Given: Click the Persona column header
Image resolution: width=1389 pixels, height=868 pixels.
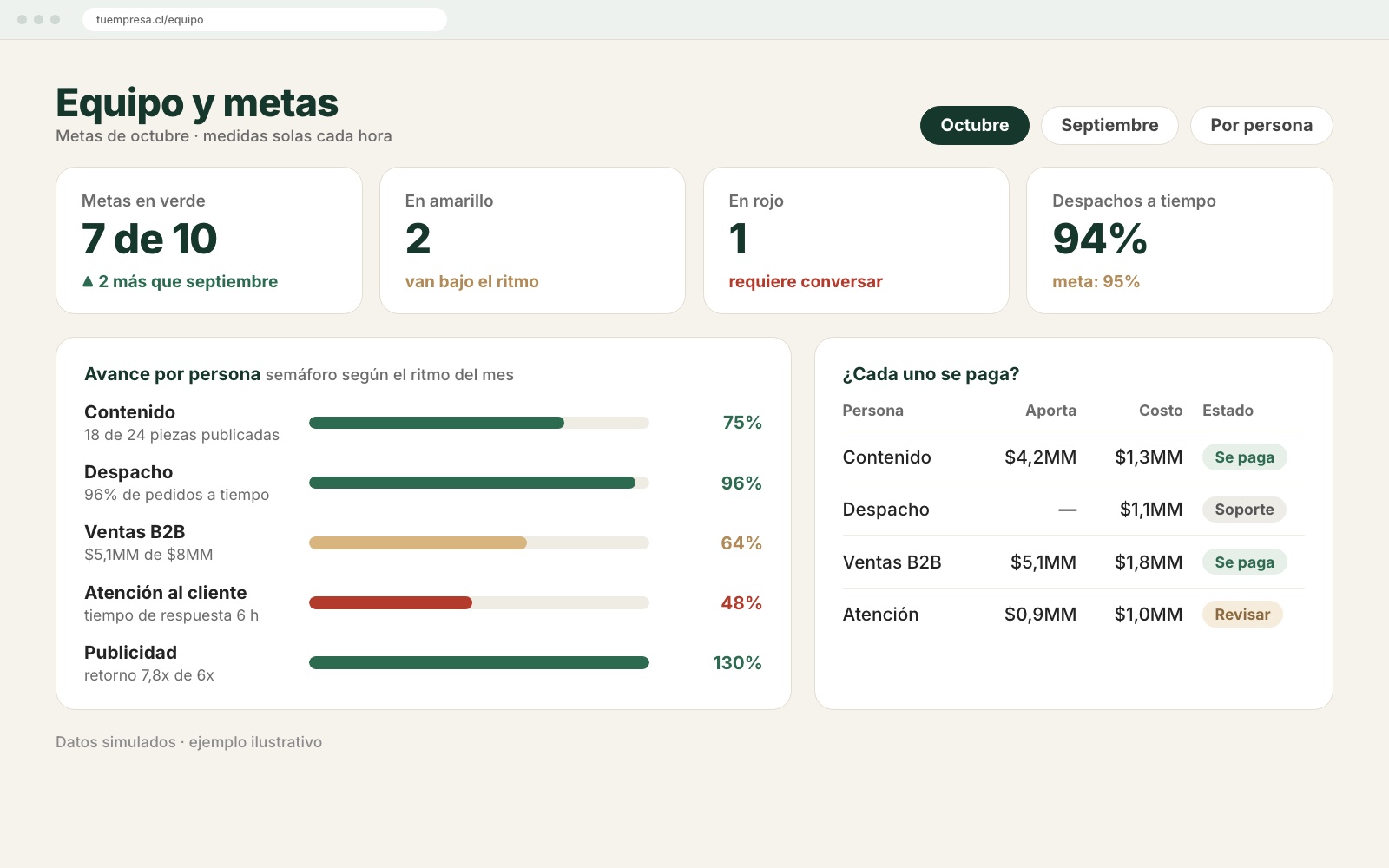Looking at the screenshot, I should tap(872, 411).
